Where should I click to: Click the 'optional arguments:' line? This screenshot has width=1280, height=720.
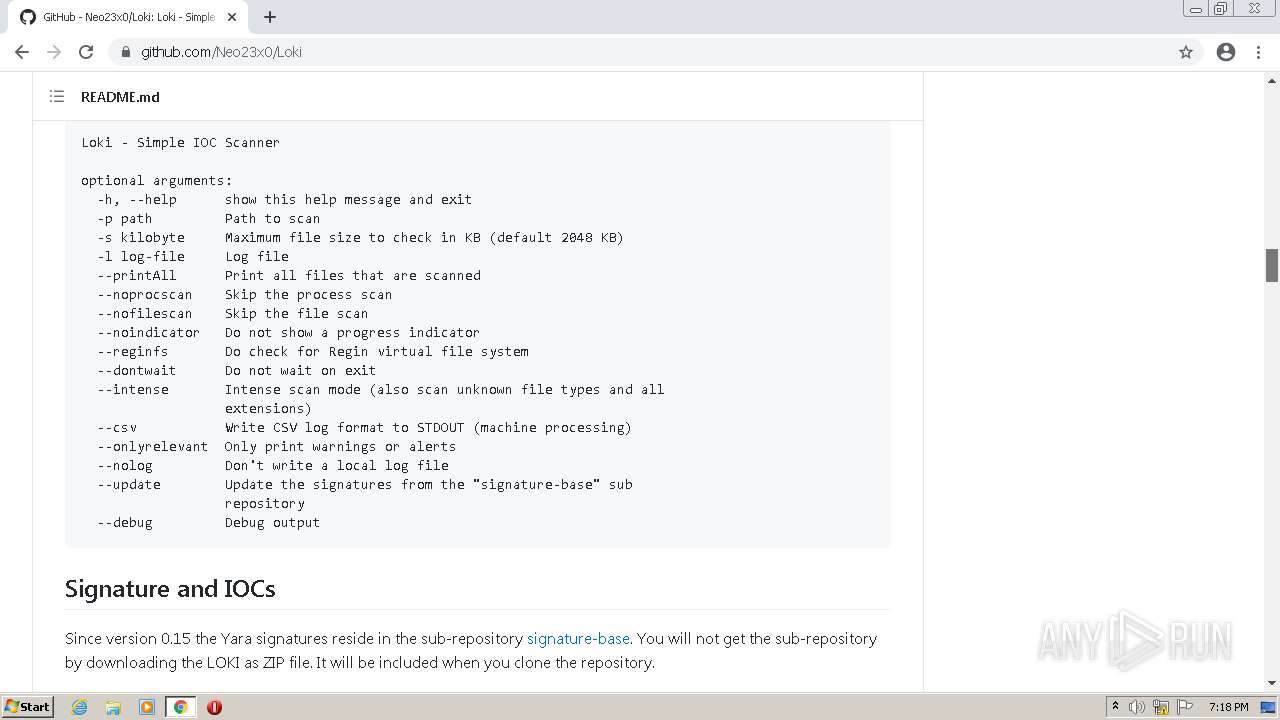157,180
